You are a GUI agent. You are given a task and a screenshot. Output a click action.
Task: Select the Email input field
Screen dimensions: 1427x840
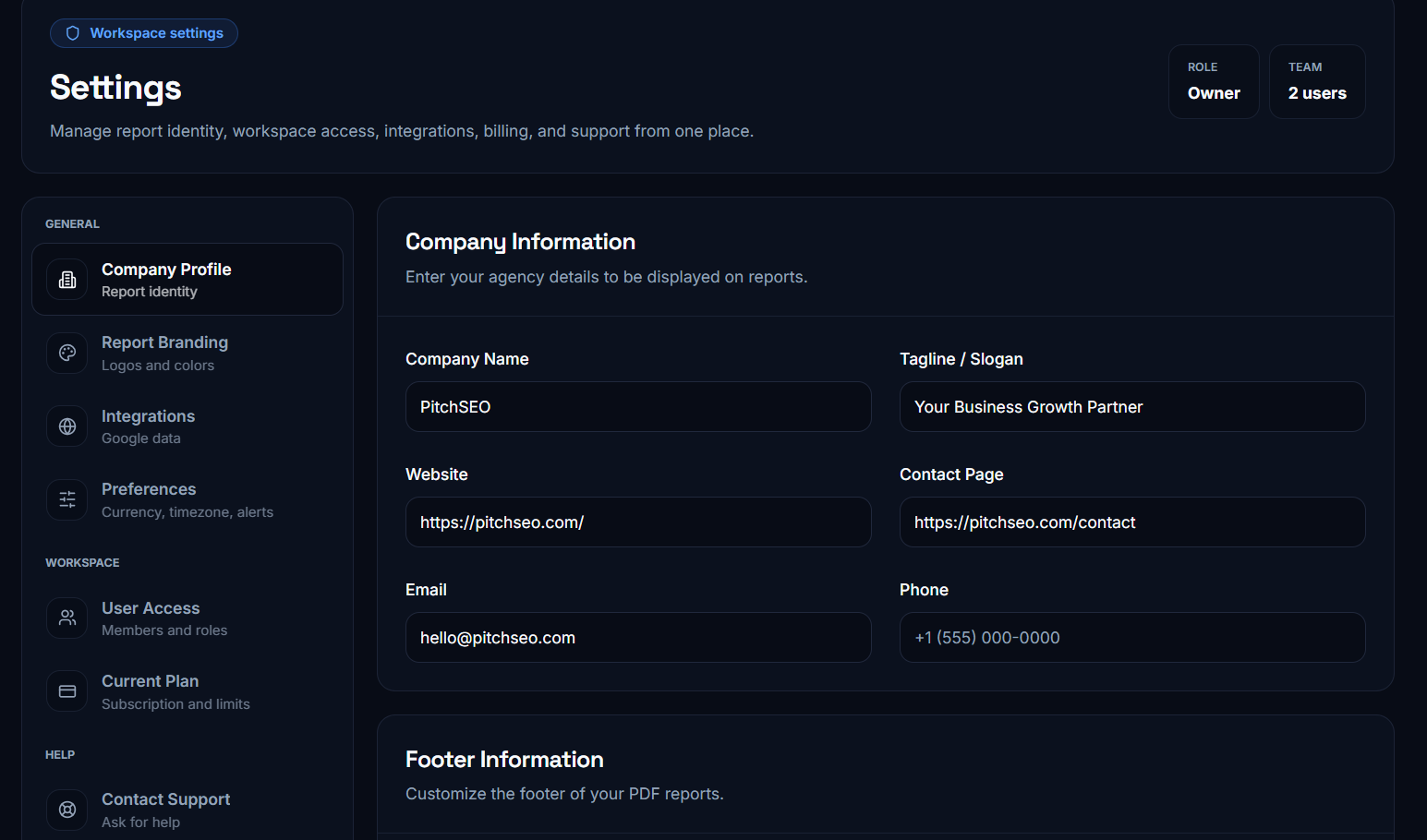(x=638, y=637)
